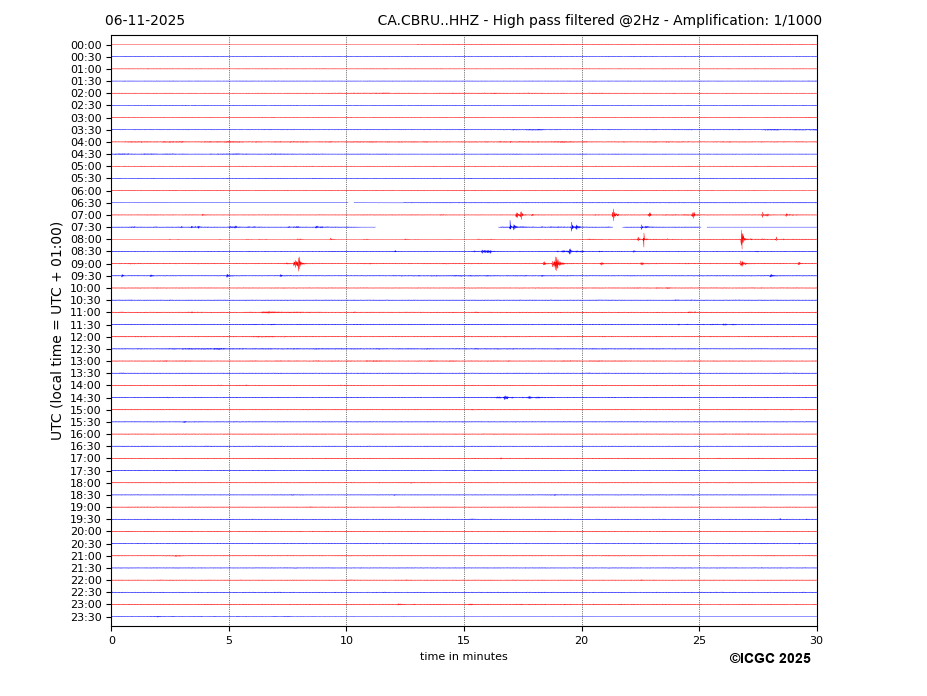Click the large red event near minute 8 on the 09:00 trace
The image size is (927, 696).
(298, 264)
